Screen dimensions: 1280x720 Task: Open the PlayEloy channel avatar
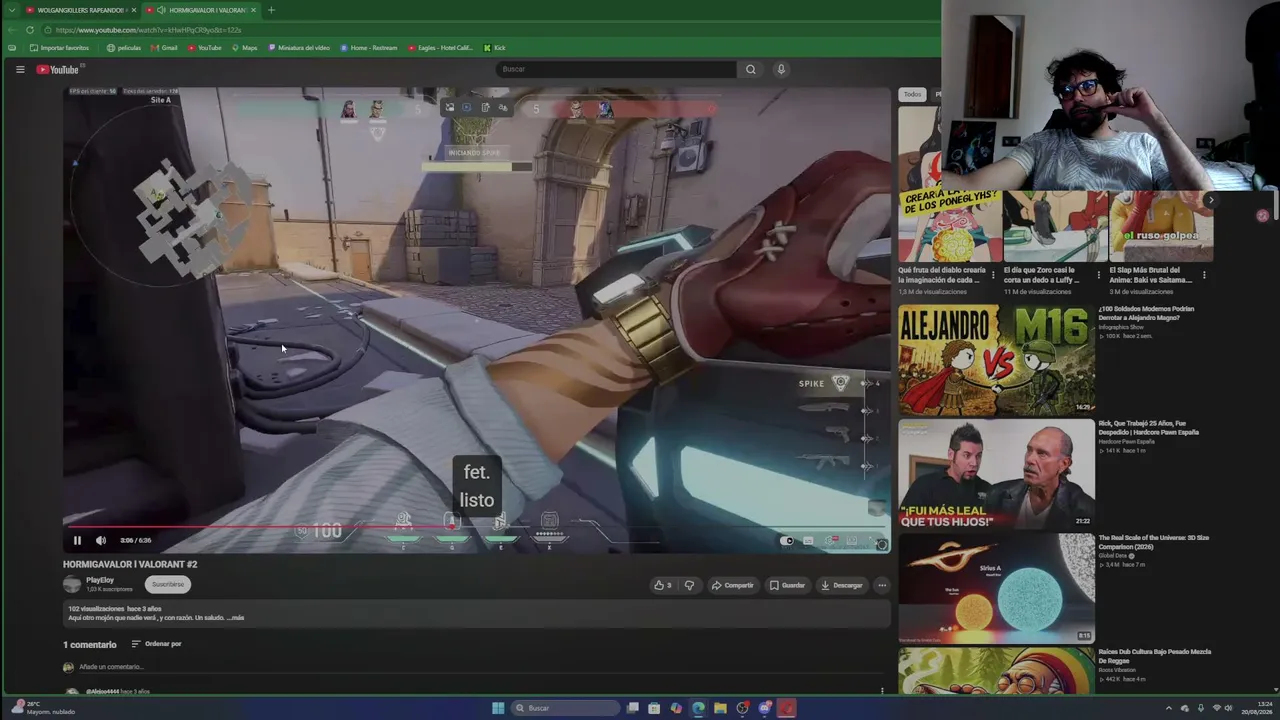click(72, 584)
